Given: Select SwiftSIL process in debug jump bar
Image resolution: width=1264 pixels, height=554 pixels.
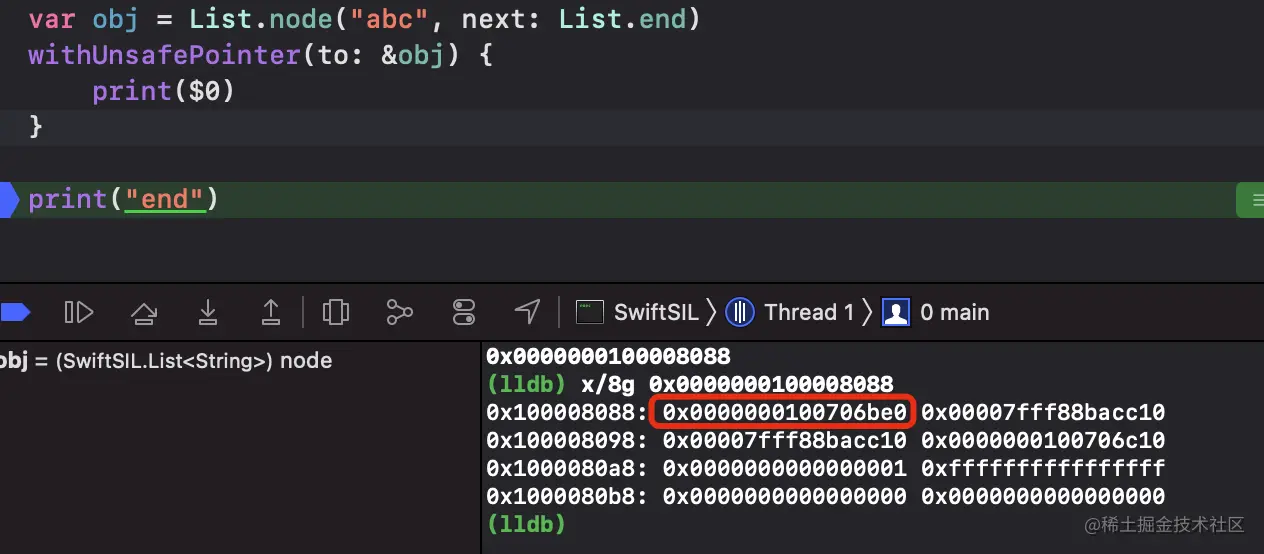Looking at the screenshot, I should tap(638, 313).
